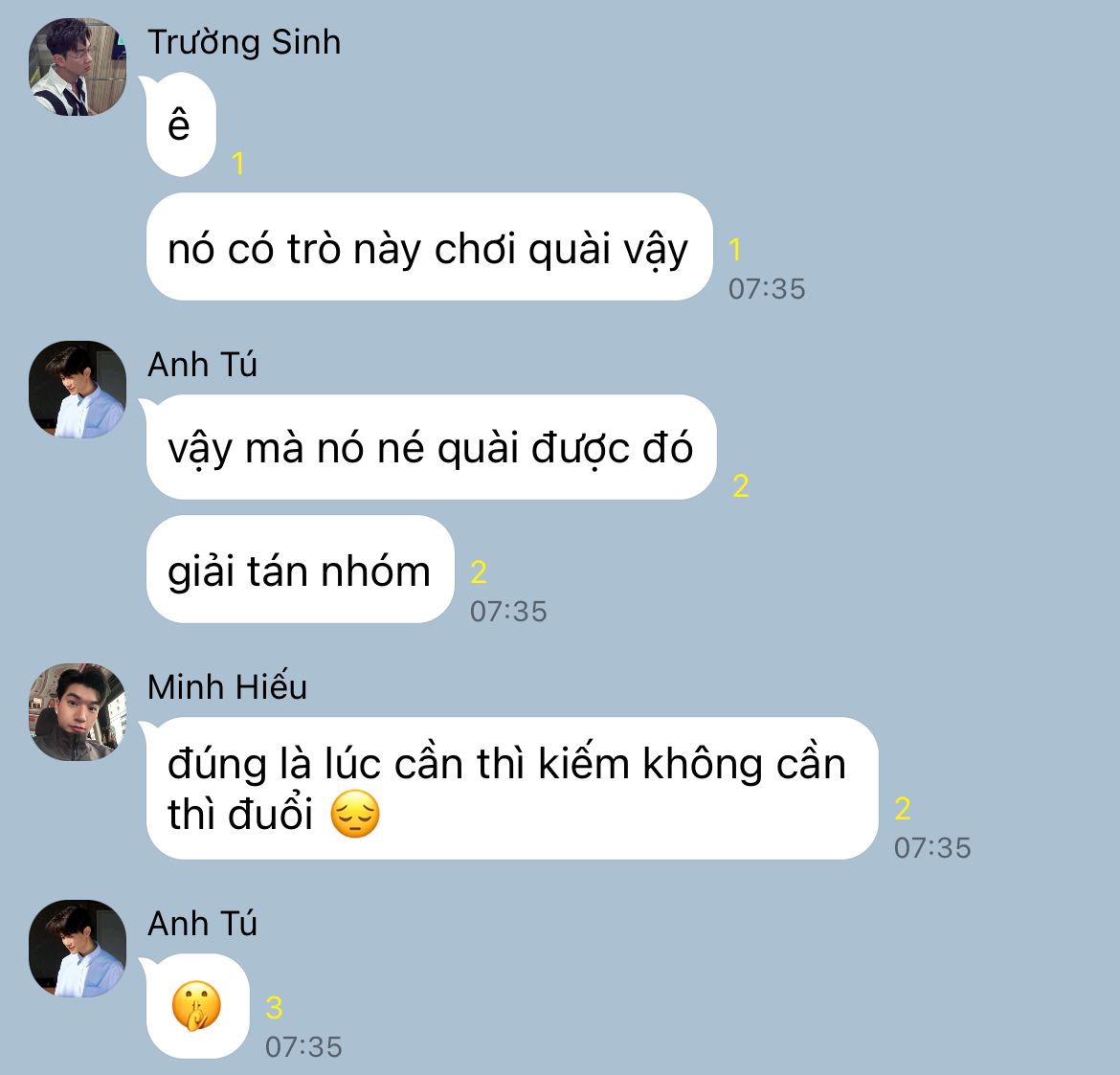Tap the first Anh Tú avatar
Image resolution: width=1120 pixels, height=1075 pixels.
(x=78, y=390)
